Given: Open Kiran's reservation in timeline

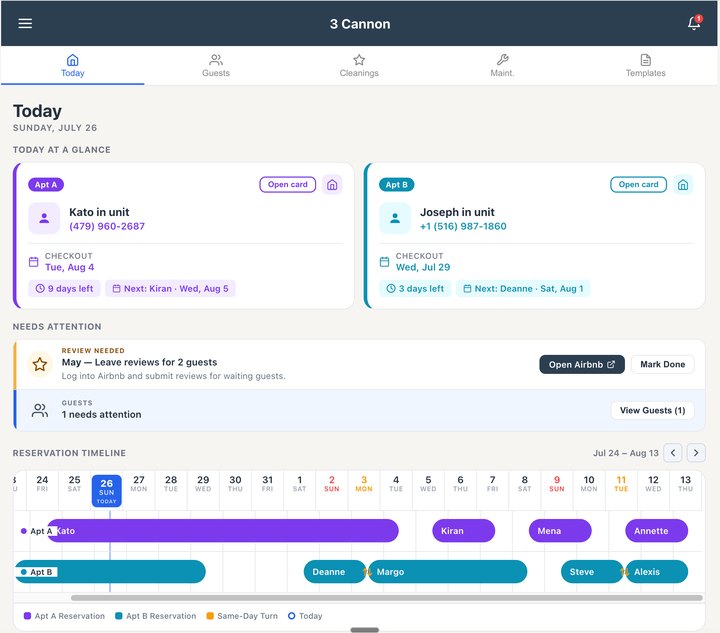Looking at the screenshot, I should [x=464, y=531].
